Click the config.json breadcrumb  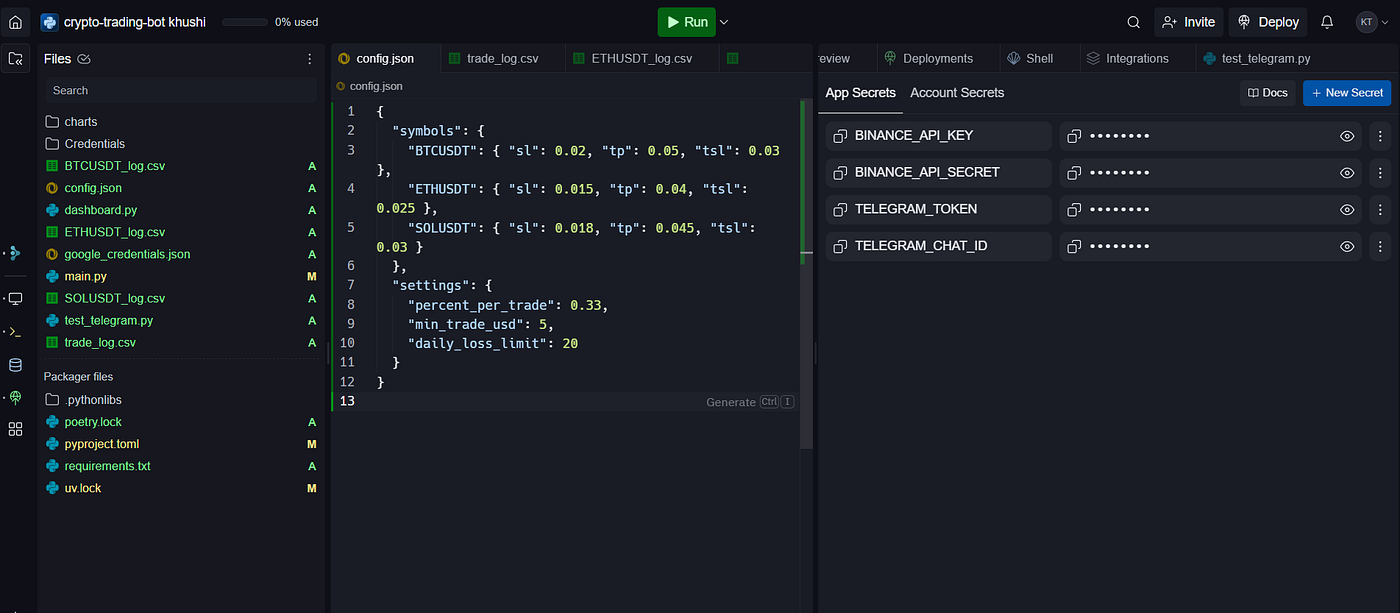(370, 87)
